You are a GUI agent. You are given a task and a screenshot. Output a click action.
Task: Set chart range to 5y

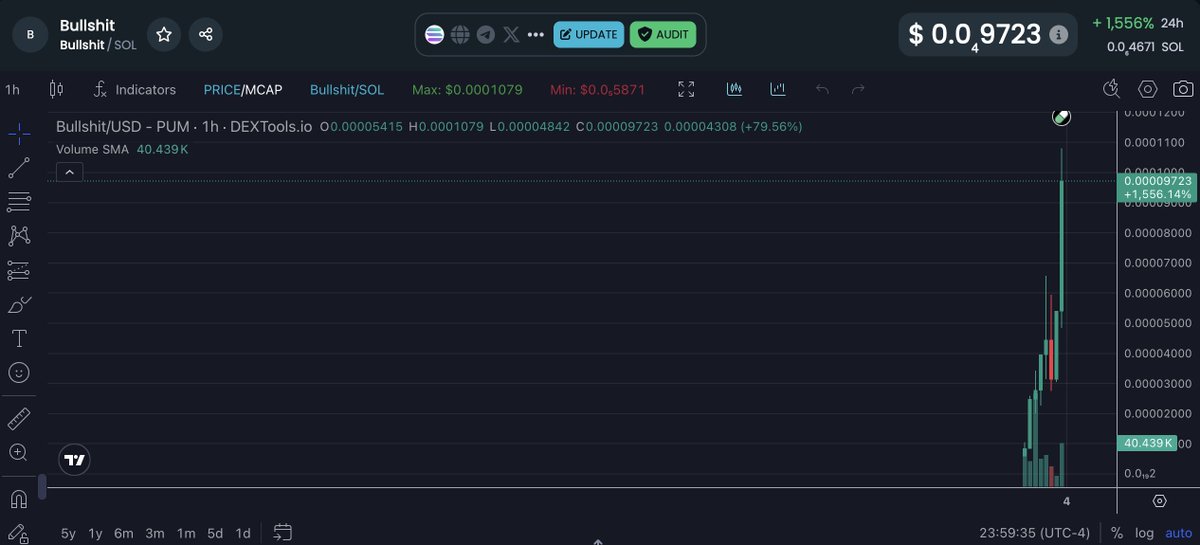coord(68,533)
